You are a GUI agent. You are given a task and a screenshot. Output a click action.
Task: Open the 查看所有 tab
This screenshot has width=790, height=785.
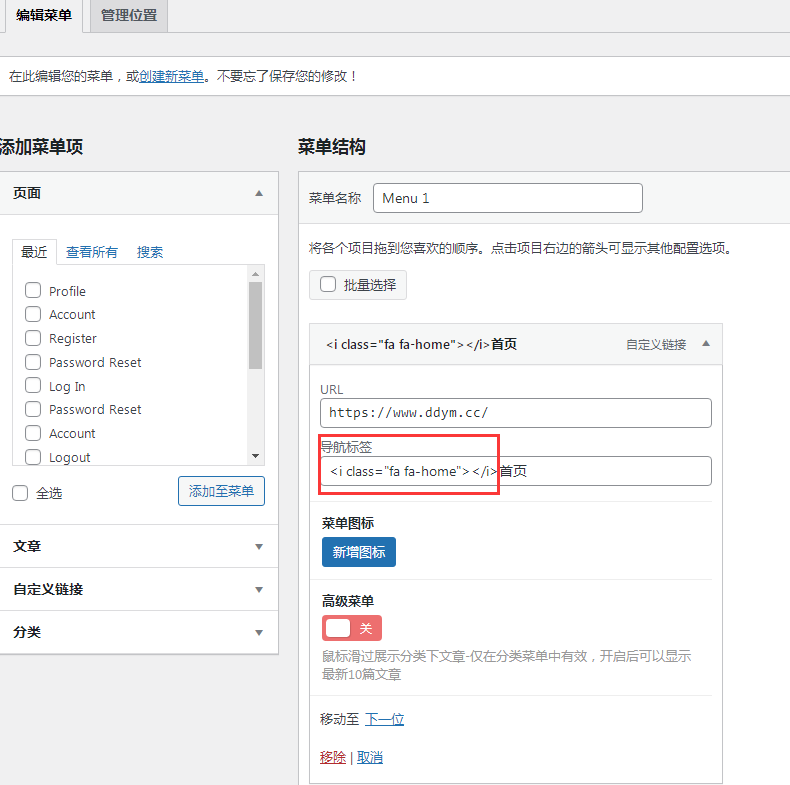(x=92, y=252)
